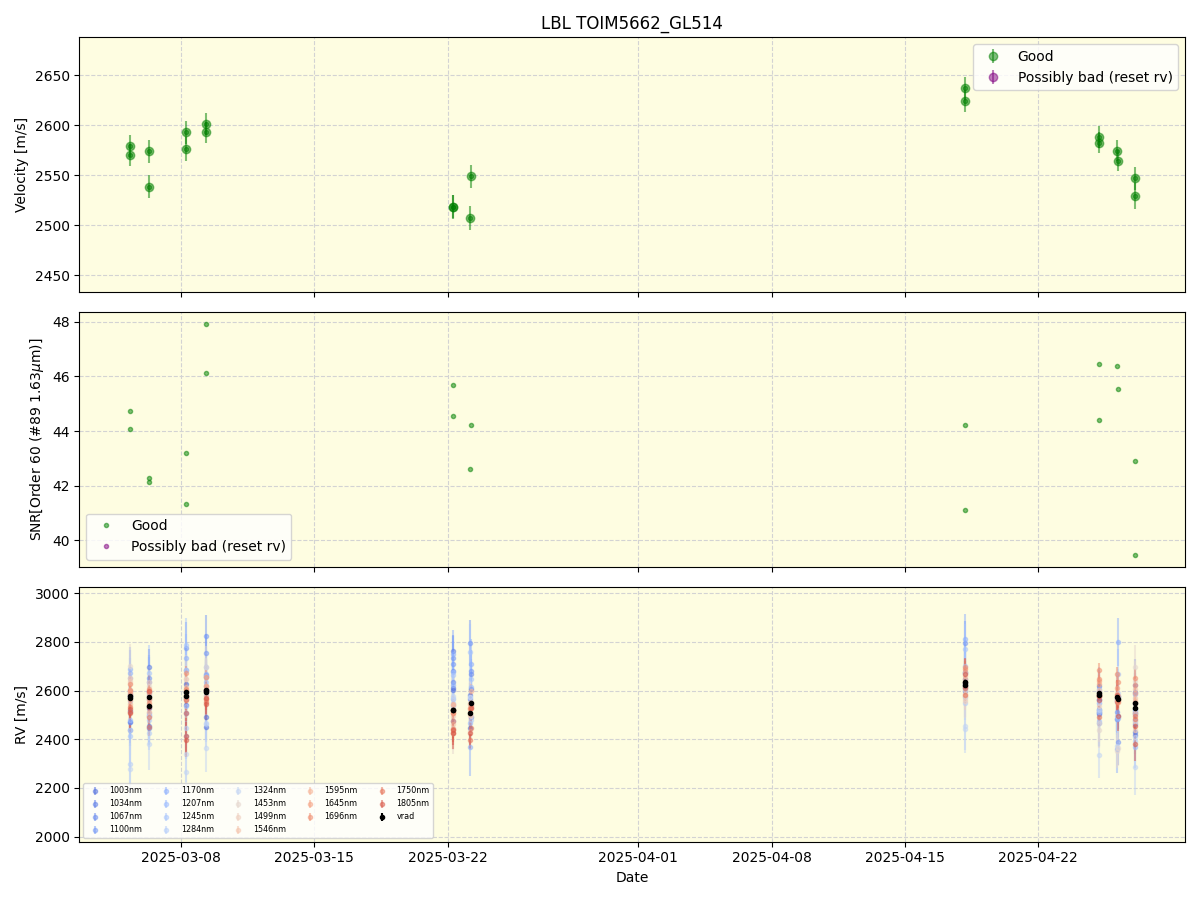
Task: Click the 1546nm legend entry
Action: point(261,829)
